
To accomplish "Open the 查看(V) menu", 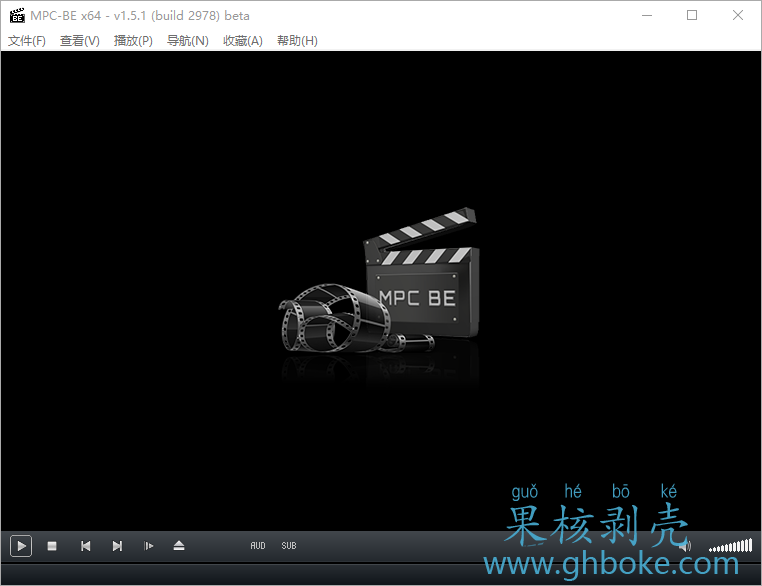I will 80,41.
